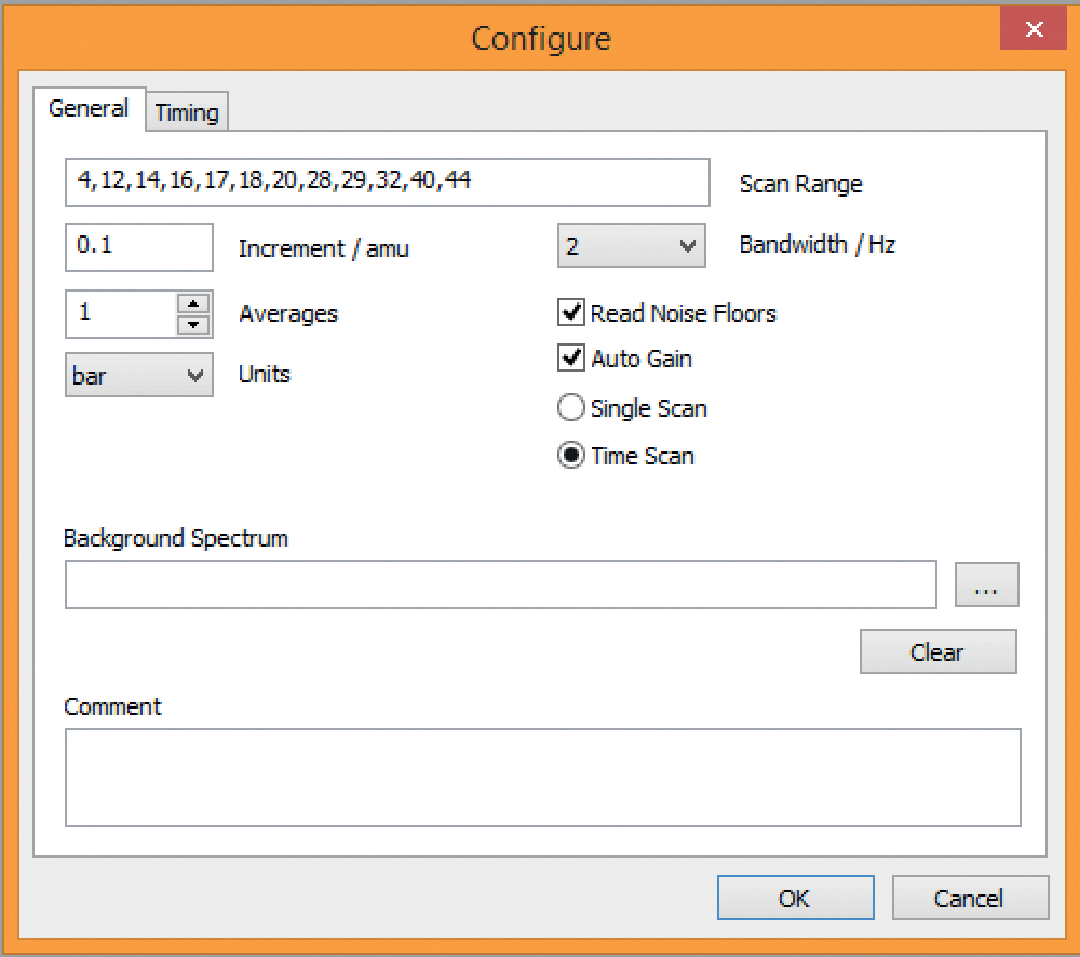Click the Increment / amu text box
Viewport: 1080px width, 957px height.
point(139,247)
